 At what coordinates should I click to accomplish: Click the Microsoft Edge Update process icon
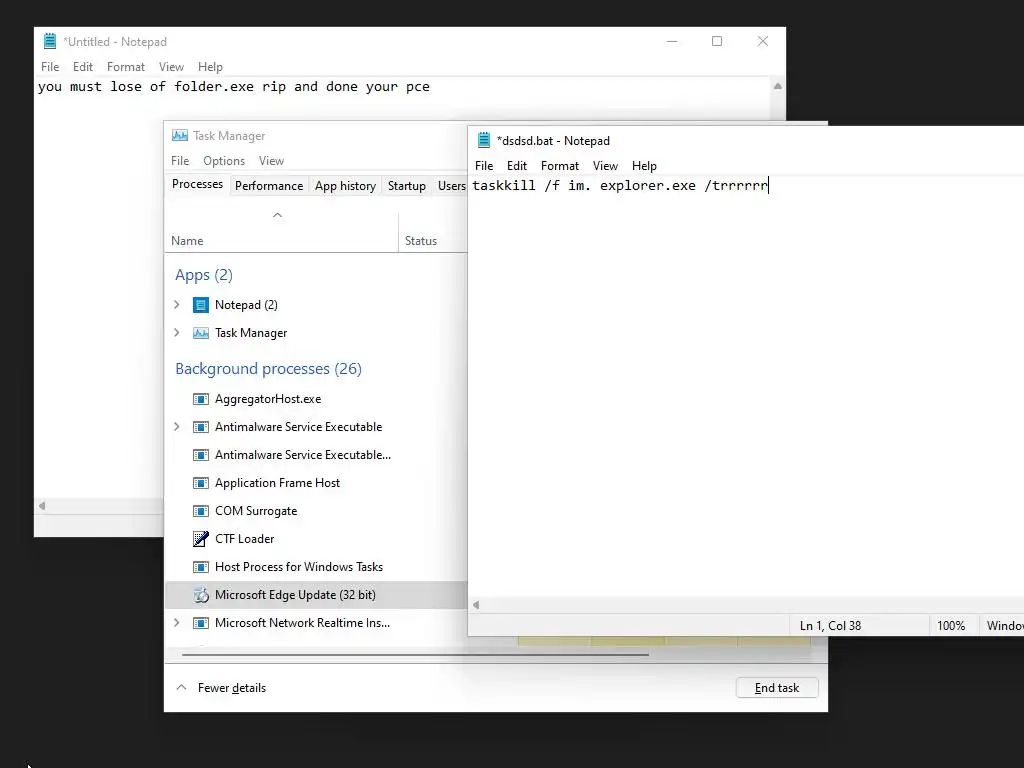click(x=200, y=595)
